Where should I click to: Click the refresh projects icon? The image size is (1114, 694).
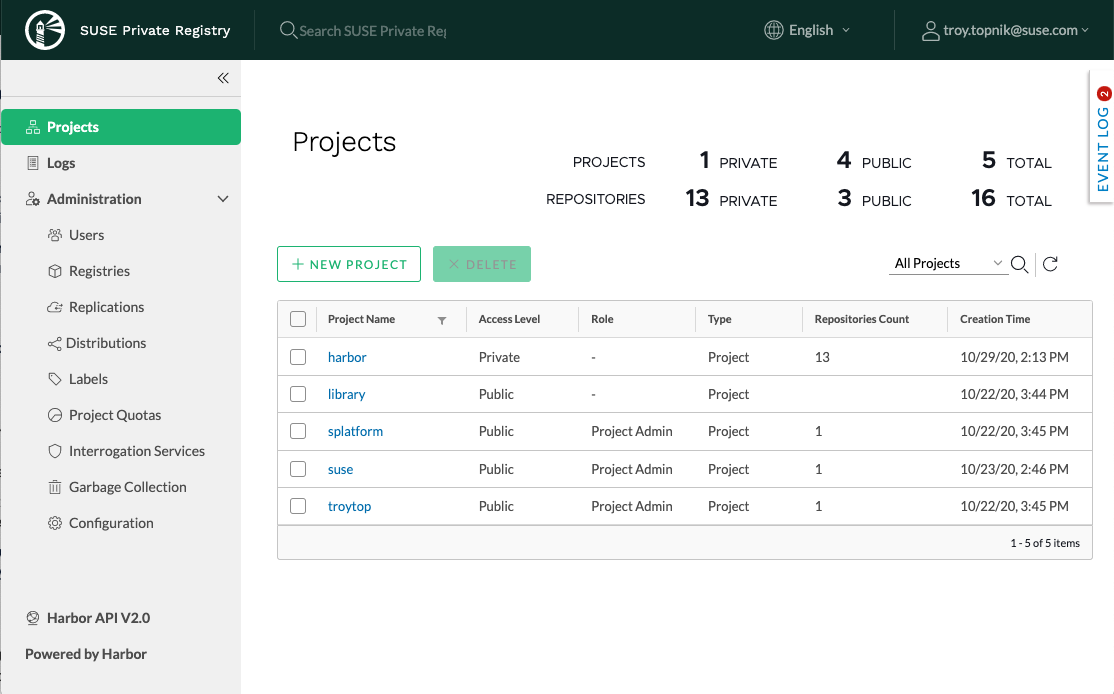click(1050, 264)
